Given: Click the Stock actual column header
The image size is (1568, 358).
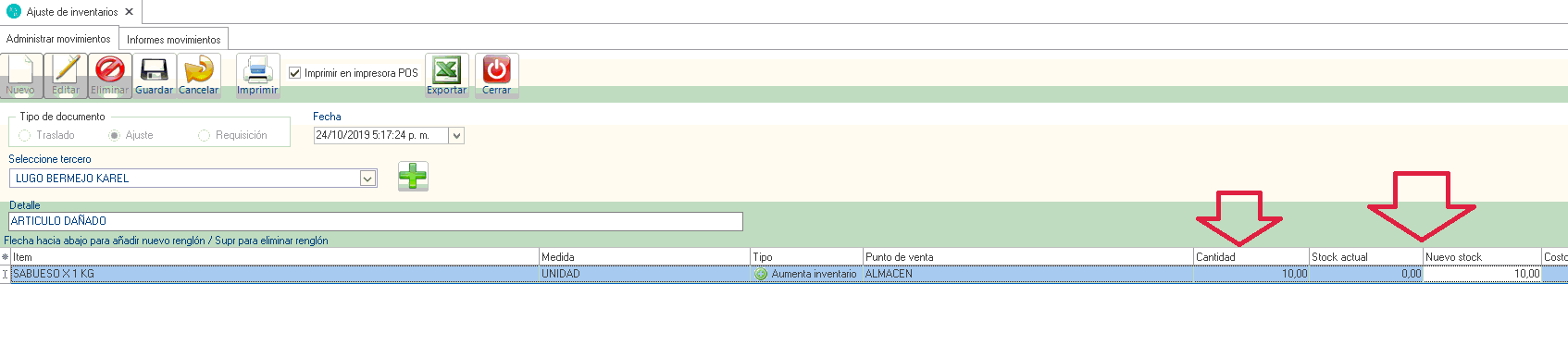Looking at the screenshot, I should (1366, 256).
